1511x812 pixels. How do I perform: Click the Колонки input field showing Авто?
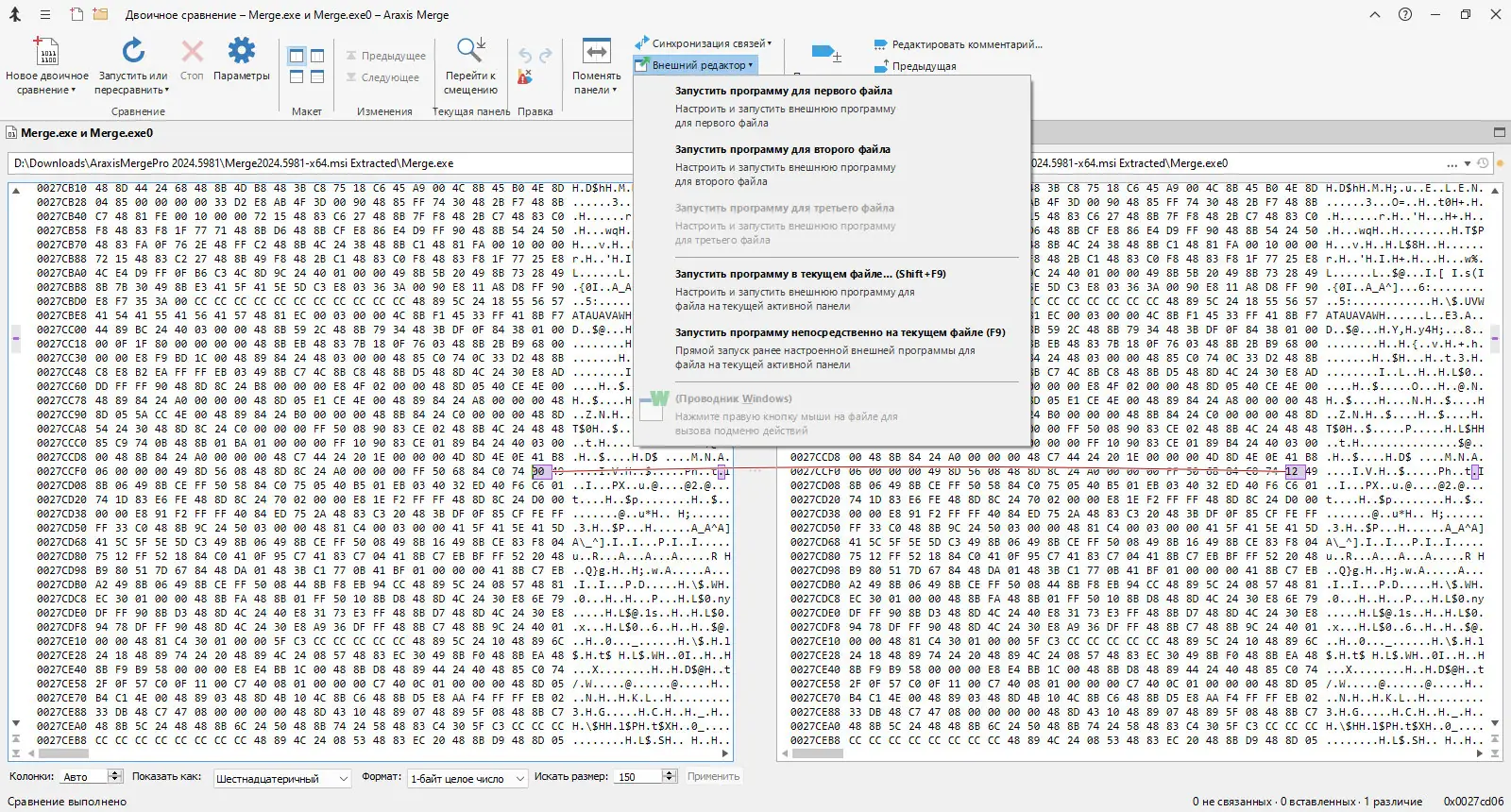coord(84,777)
